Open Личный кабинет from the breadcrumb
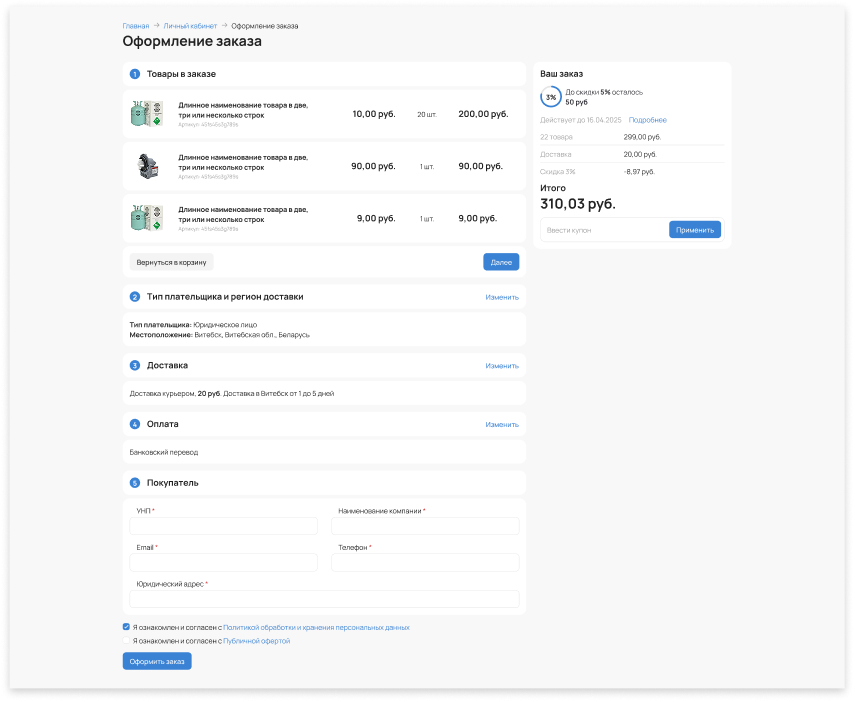This screenshot has width=855, height=702. tap(190, 26)
